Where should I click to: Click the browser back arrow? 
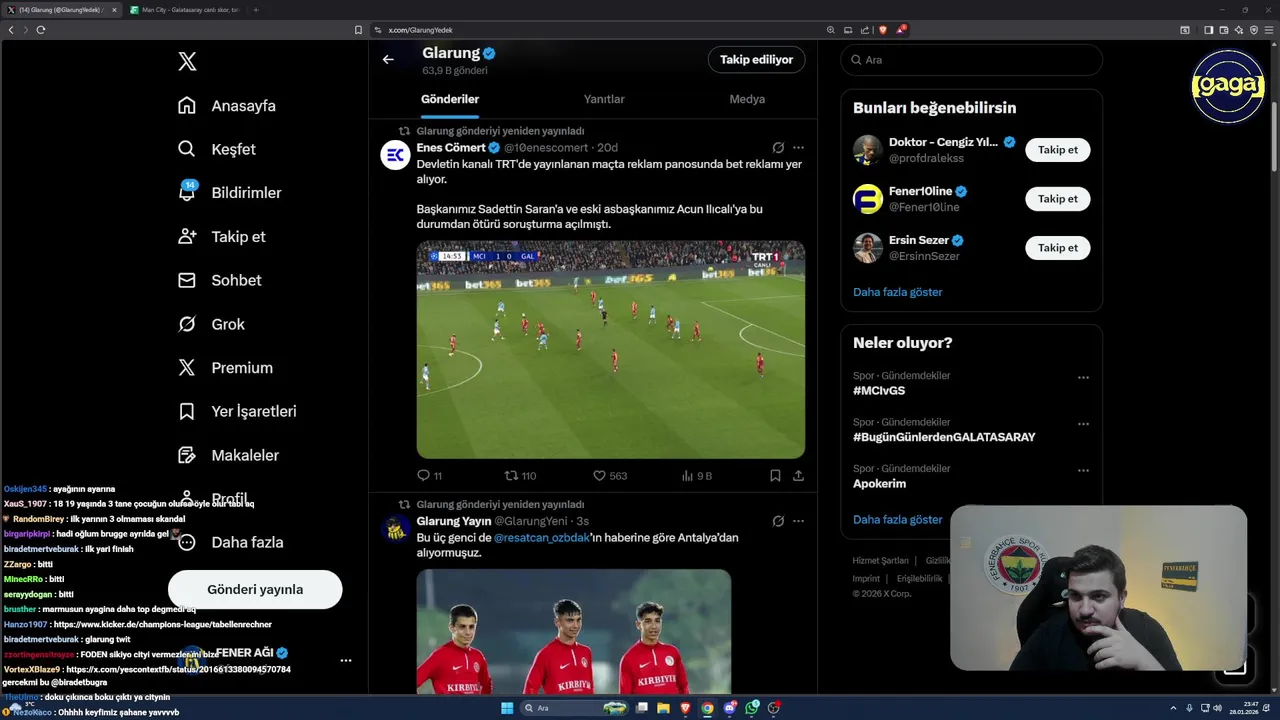click(11, 30)
